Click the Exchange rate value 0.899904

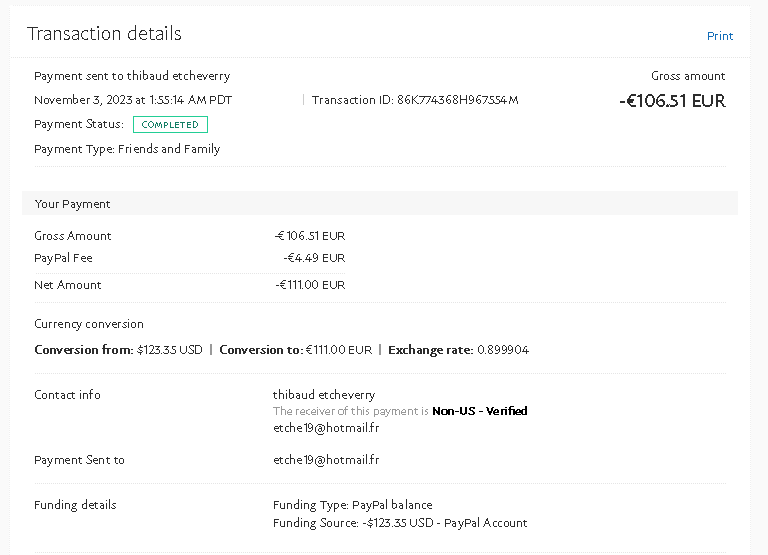click(503, 350)
